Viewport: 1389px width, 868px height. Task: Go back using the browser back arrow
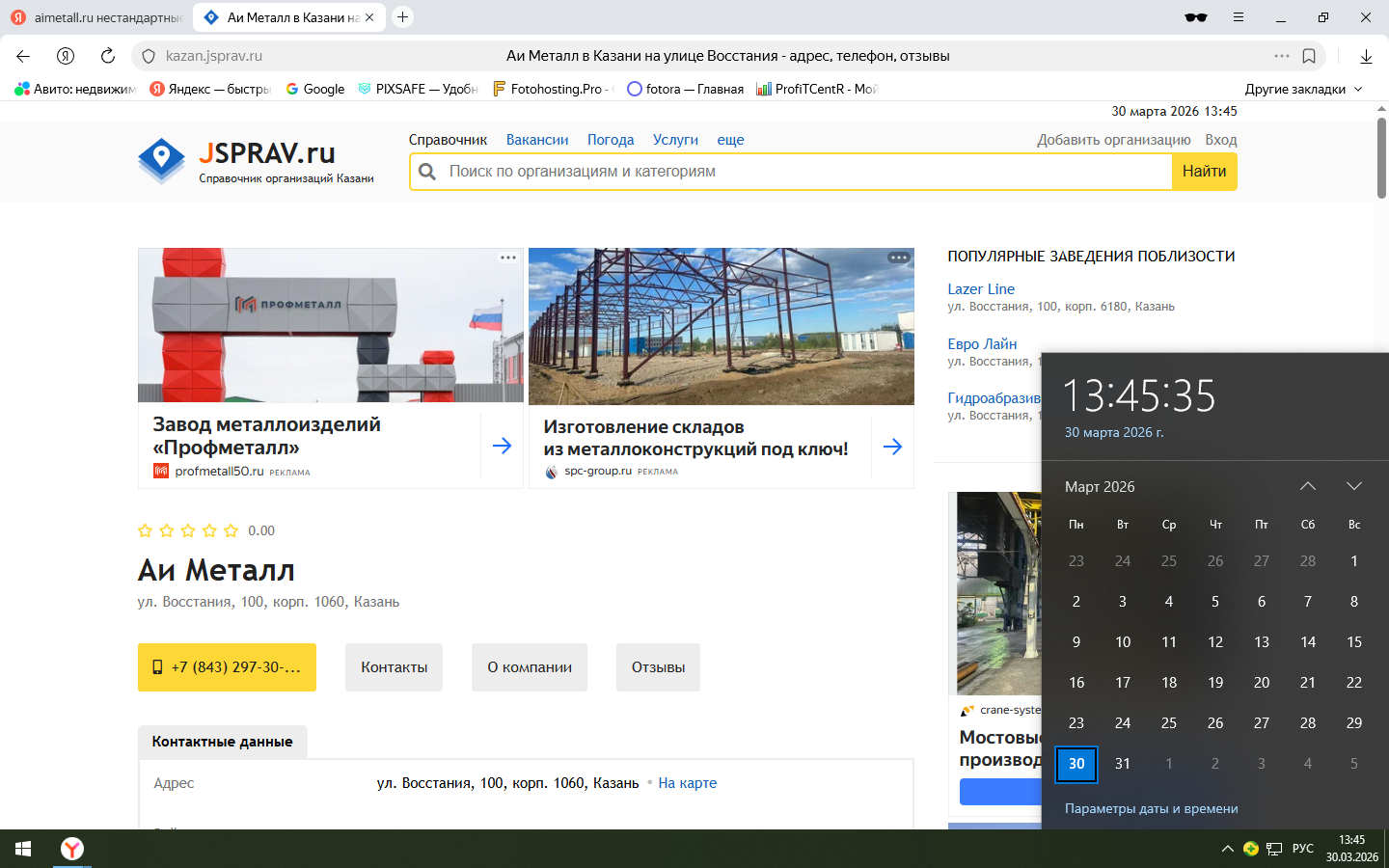coord(23,56)
